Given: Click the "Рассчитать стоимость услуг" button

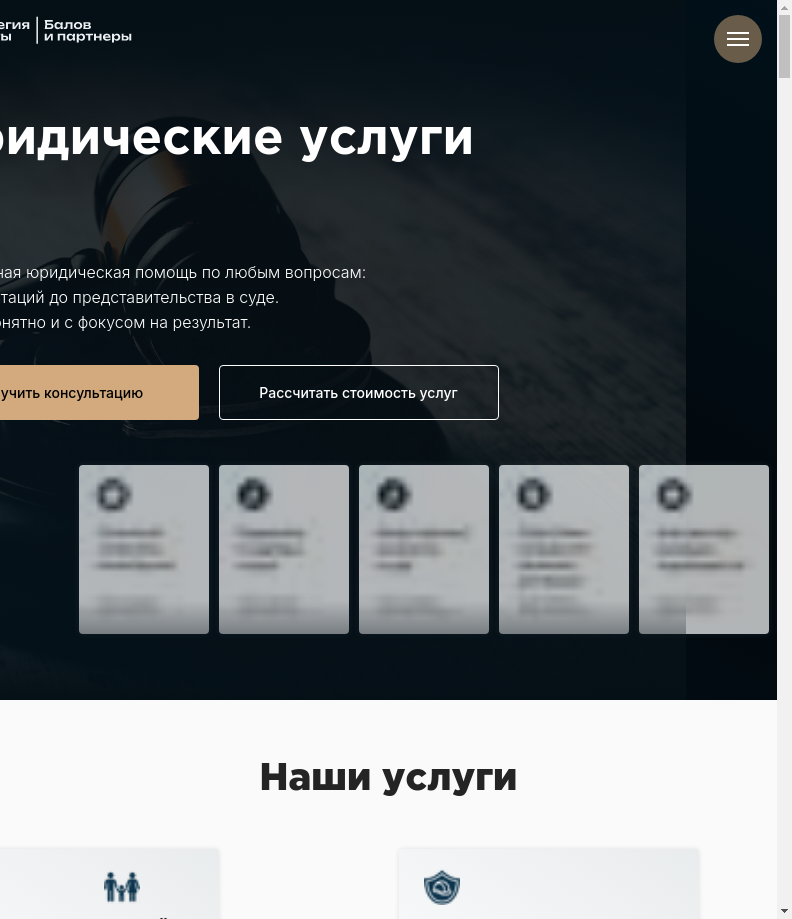Looking at the screenshot, I should [x=359, y=393].
